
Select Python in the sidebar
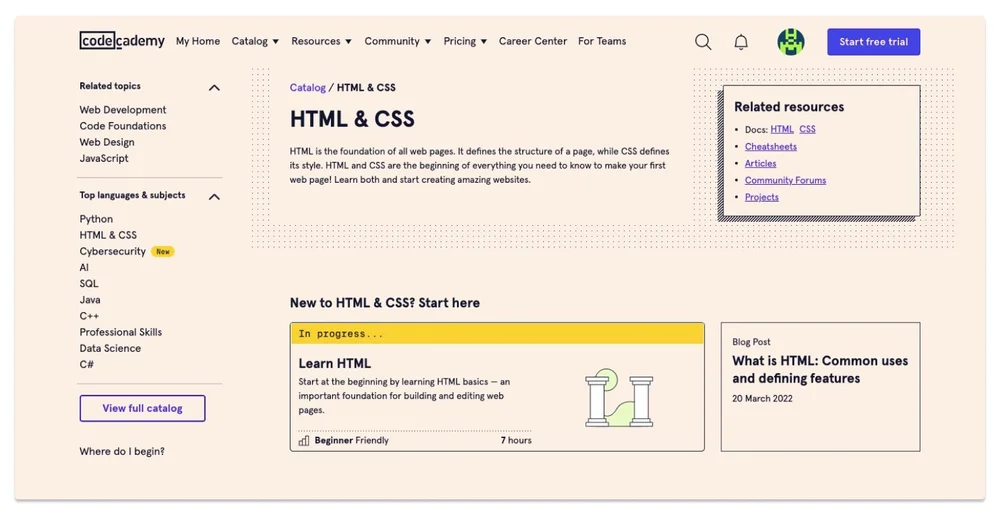[x=96, y=219]
